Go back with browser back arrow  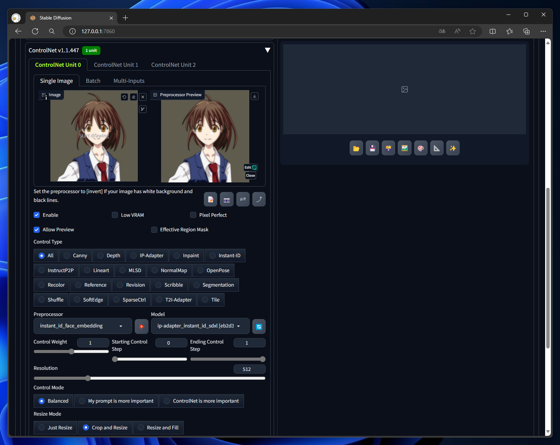tap(18, 31)
